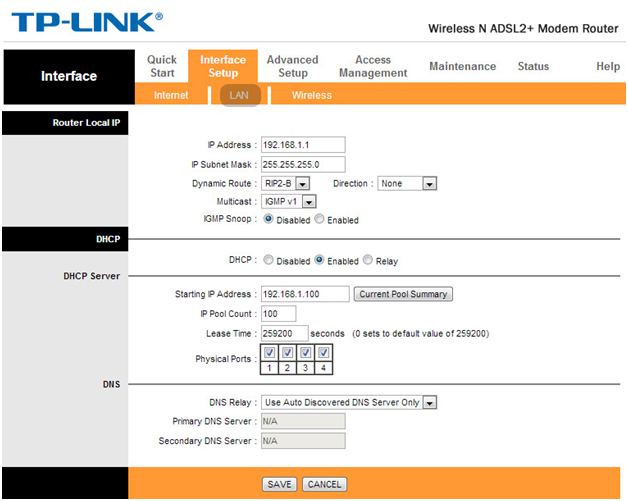Viewport: 628px width, 501px height.
Task: Click the Primary DNS Server field
Action: [303, 421]
